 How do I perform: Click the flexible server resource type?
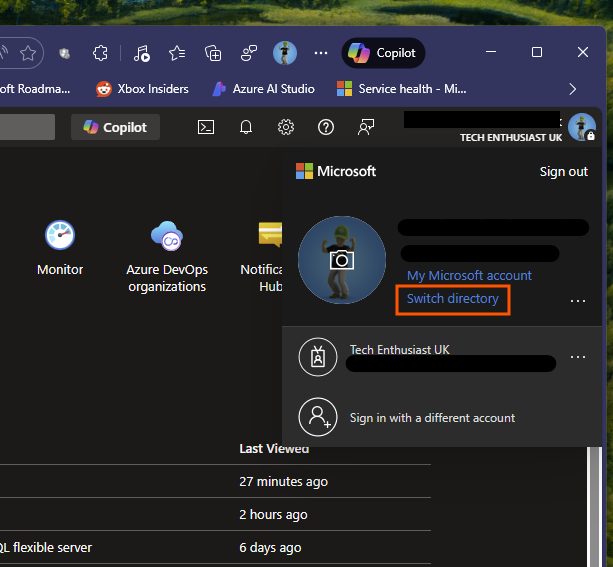click(46, 548)
